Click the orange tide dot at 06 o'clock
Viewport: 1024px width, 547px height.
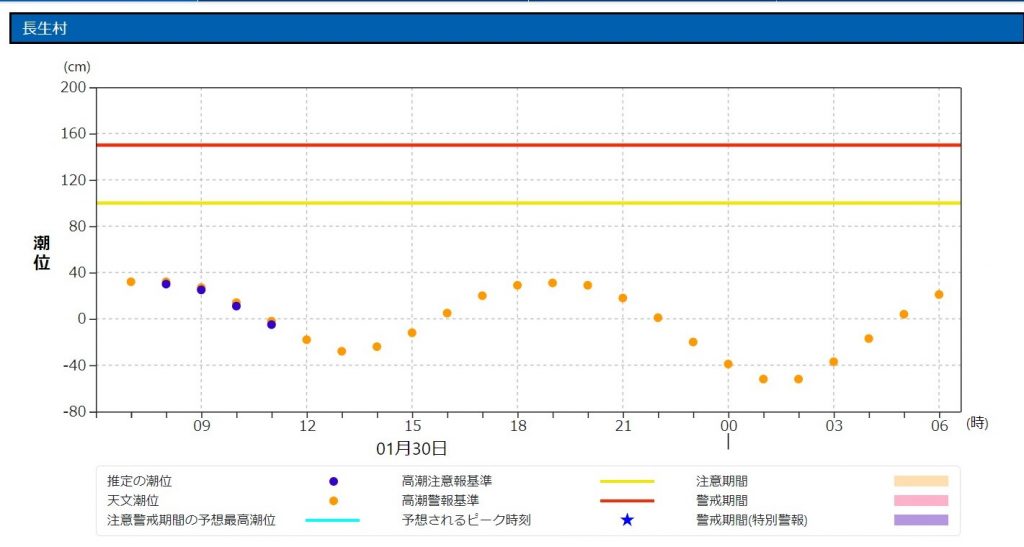[939, 294]
